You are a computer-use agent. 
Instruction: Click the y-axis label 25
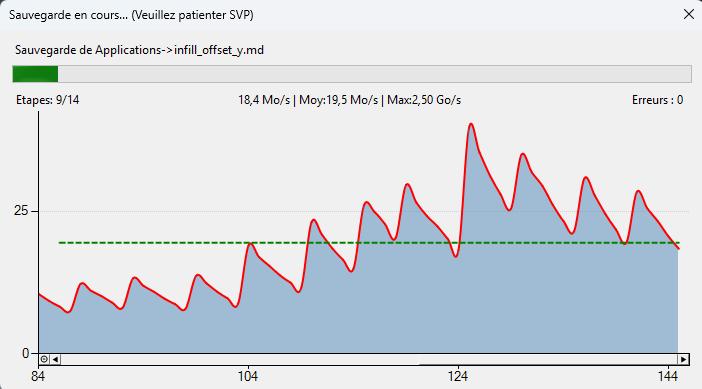(21, 210)
